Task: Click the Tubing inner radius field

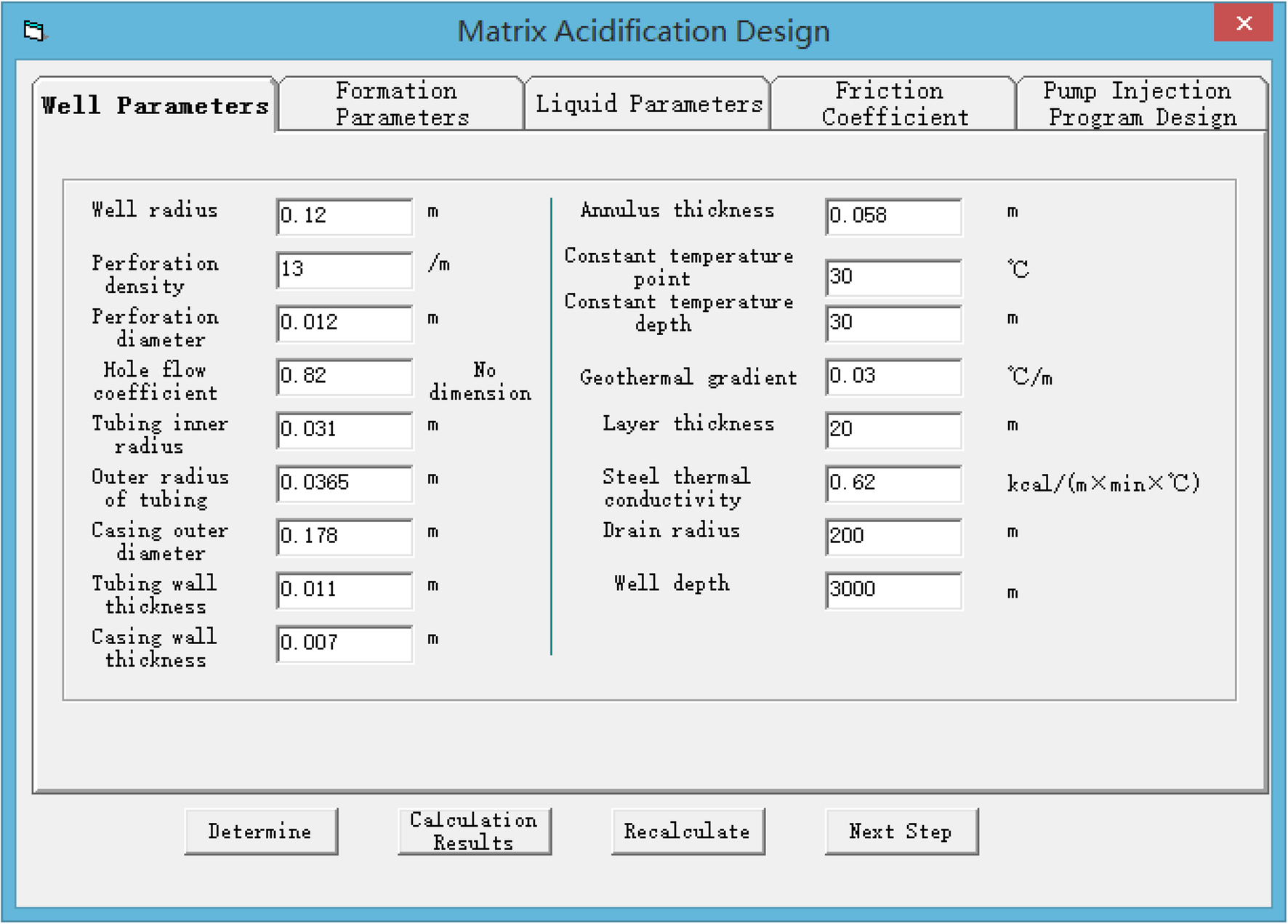Action: pos(343,430)
